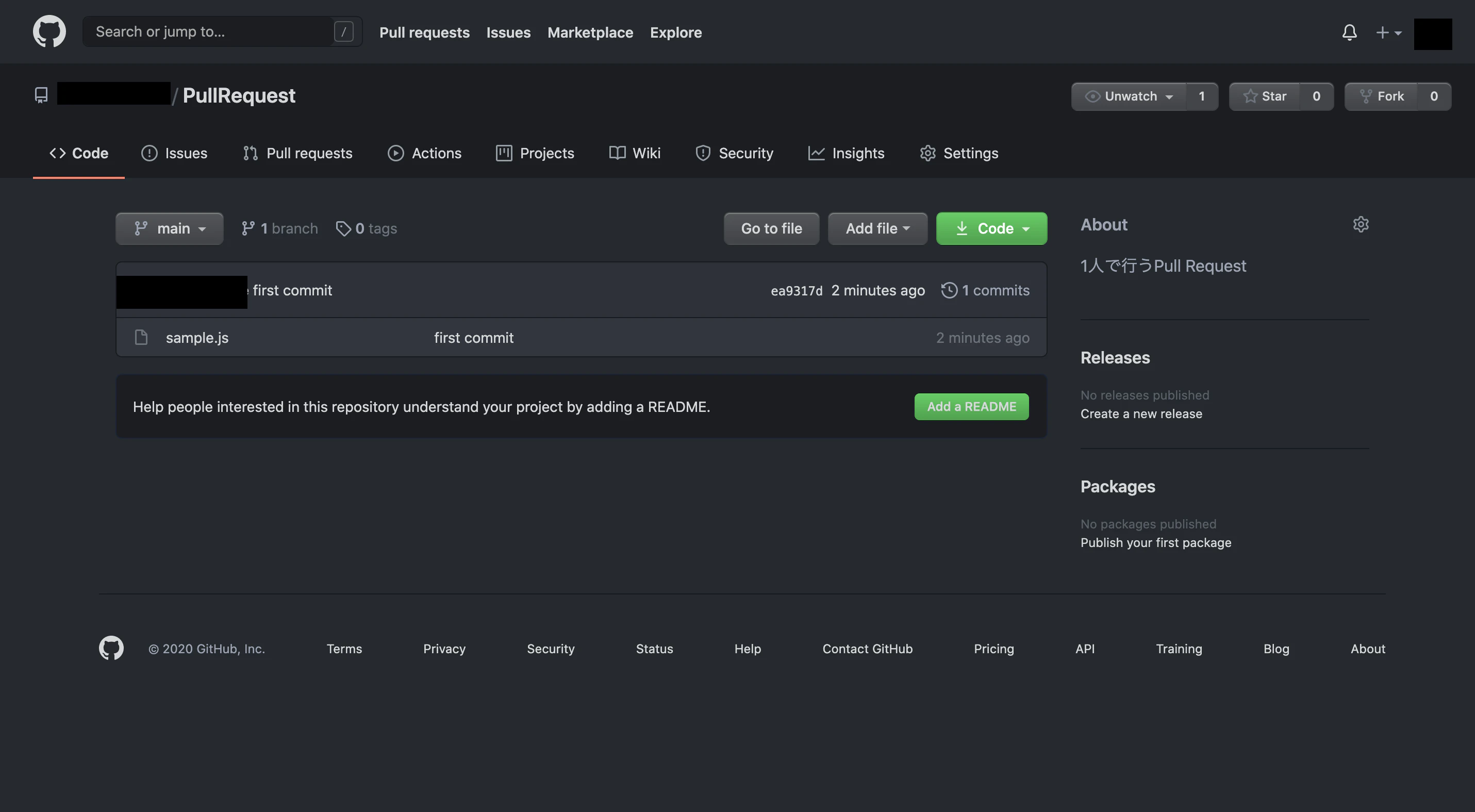
Task: Expand the green Code download dropdown
Action: [991, 228]
